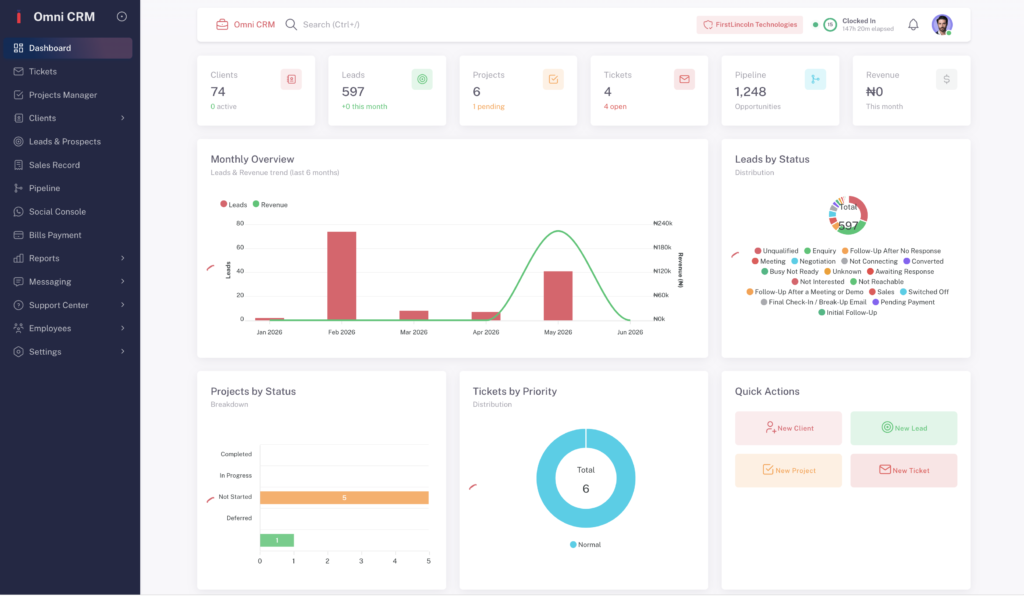The image size is (1024, 597).
Task: Click the Projects checkbox icon card
Action: (553, 80)
